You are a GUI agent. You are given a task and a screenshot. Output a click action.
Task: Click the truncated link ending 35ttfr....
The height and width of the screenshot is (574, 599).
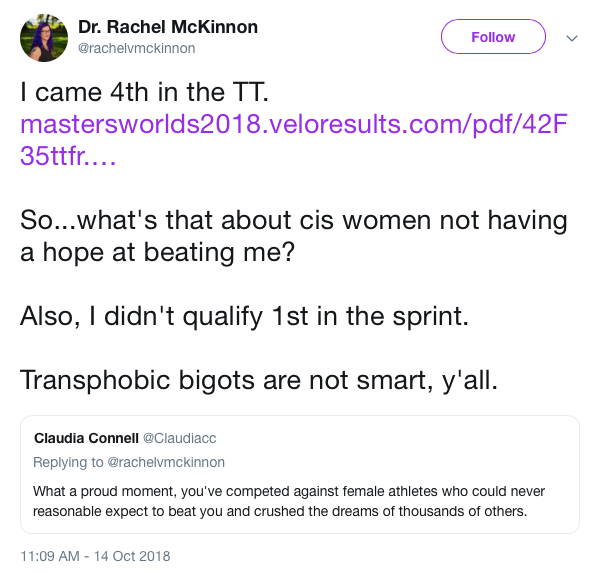(68, 156)
